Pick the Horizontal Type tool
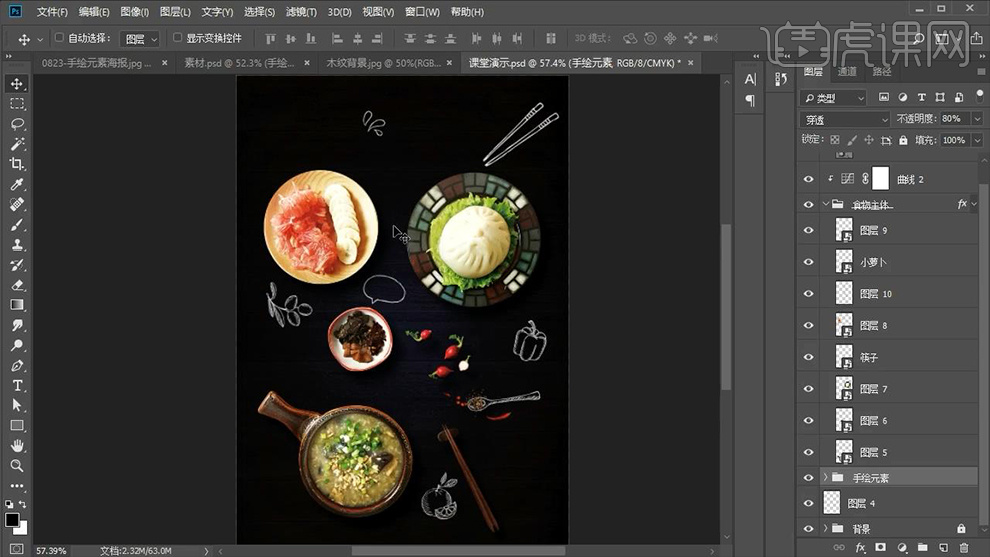990x557 pixels. coord(17,385)
